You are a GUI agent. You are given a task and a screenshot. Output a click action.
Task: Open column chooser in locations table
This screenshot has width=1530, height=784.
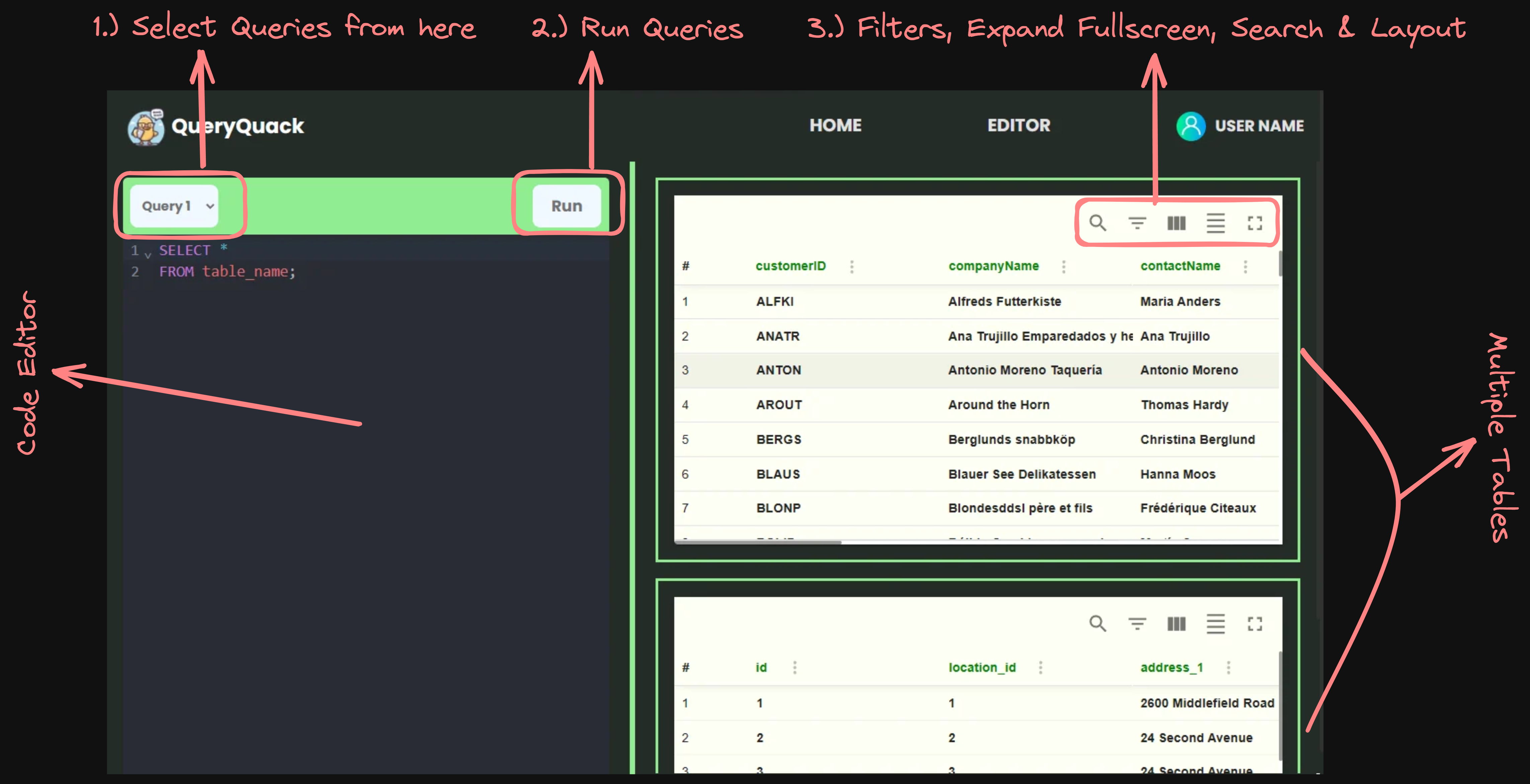pos(1176,624)
